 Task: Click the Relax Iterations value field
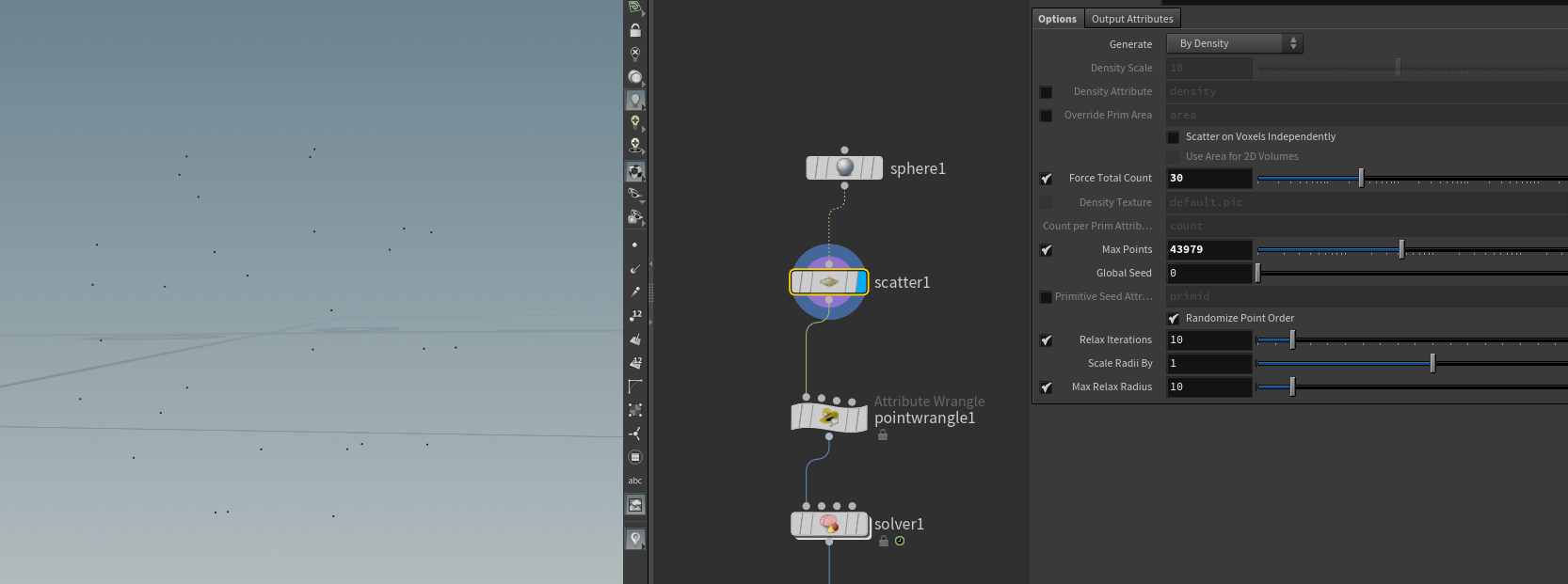click(1208, 339)
